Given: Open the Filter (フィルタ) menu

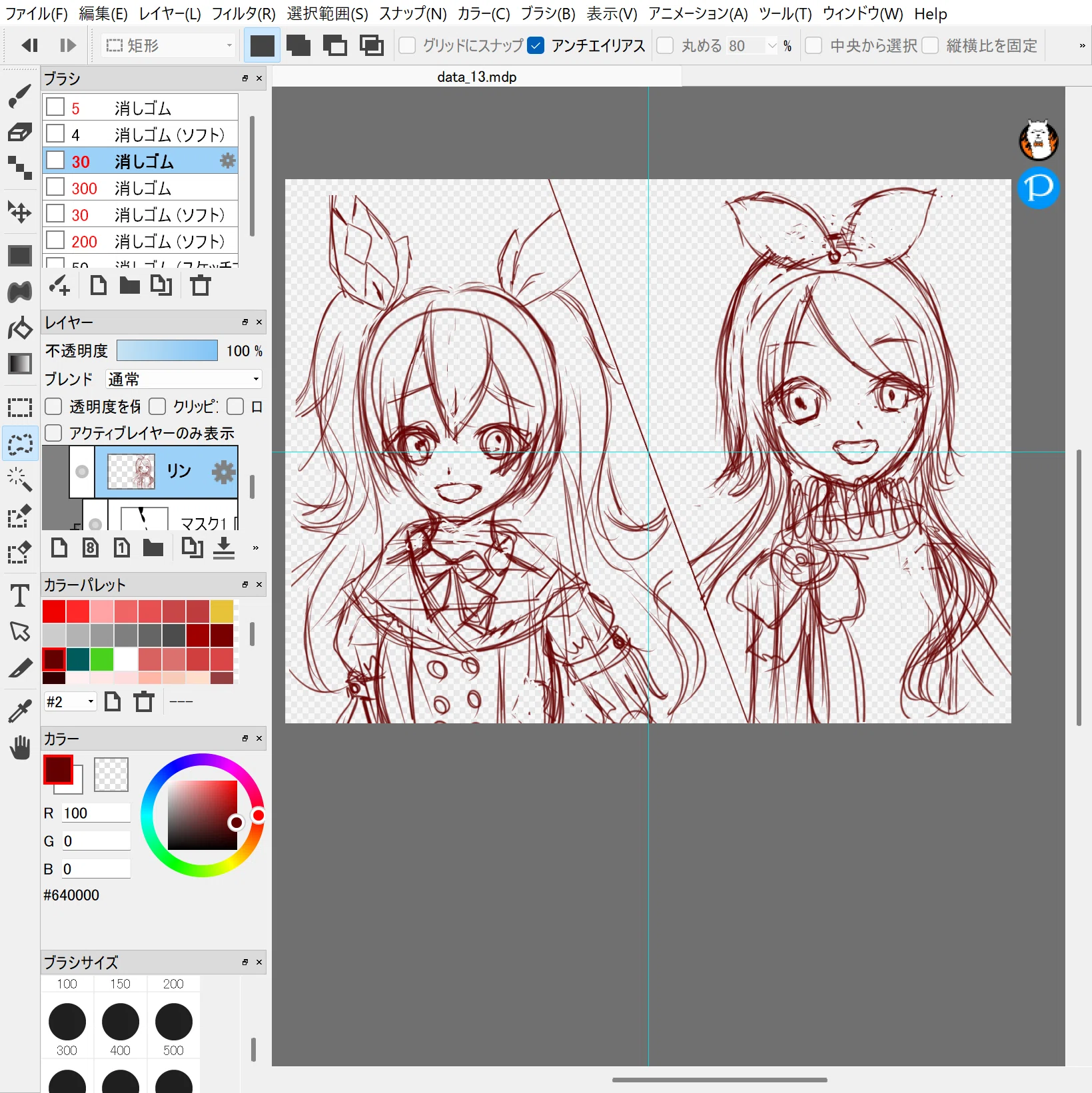Looking at the screenshot, I should [243, 13].
